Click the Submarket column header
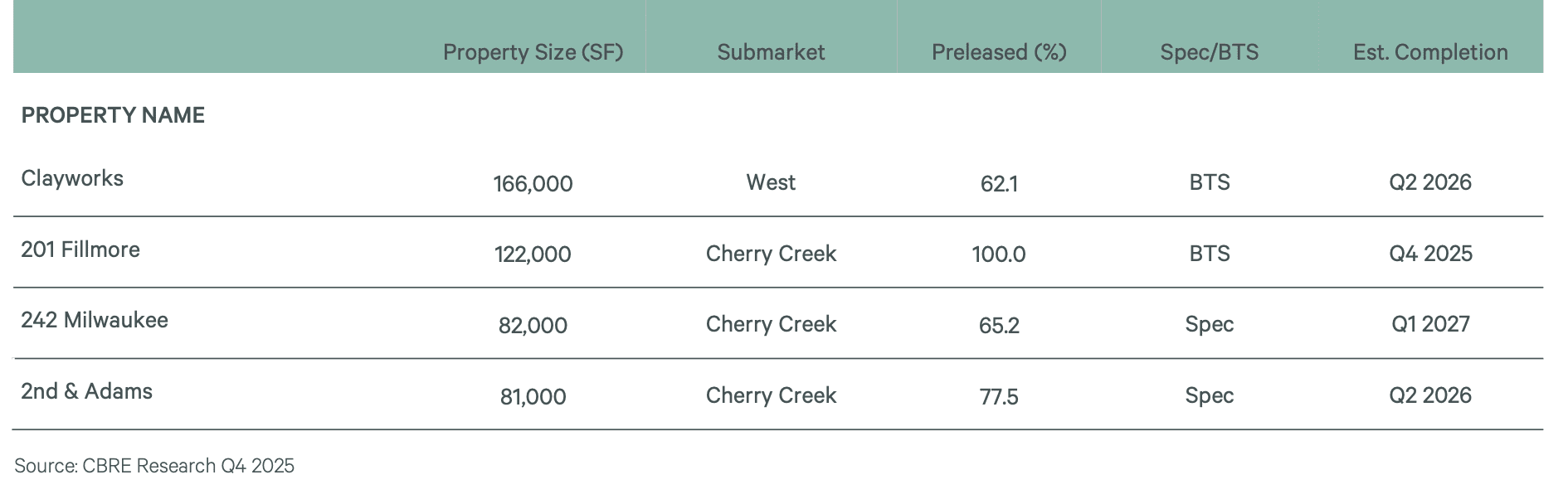The image size is (1568, 499). point(771,52)
